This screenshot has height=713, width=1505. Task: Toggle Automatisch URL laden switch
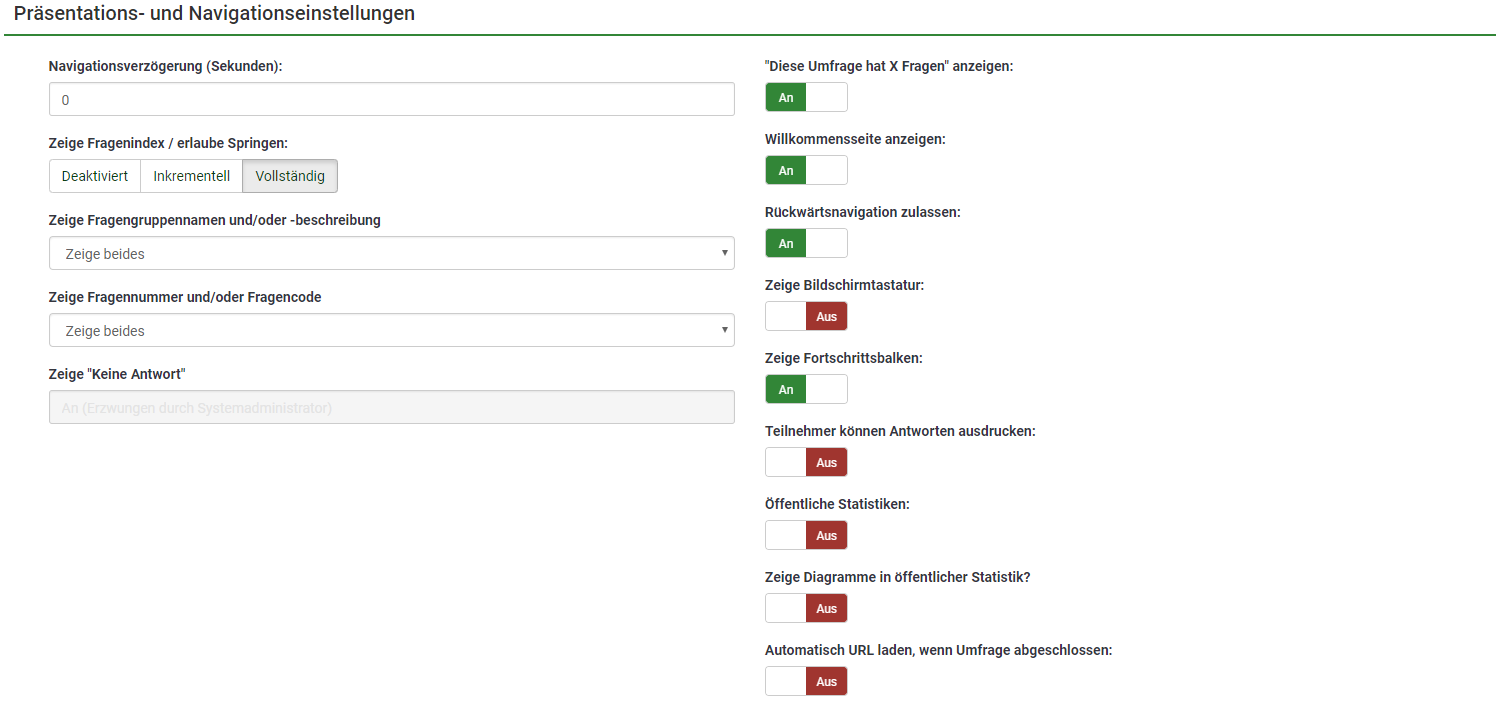click(x=806, y=681)
